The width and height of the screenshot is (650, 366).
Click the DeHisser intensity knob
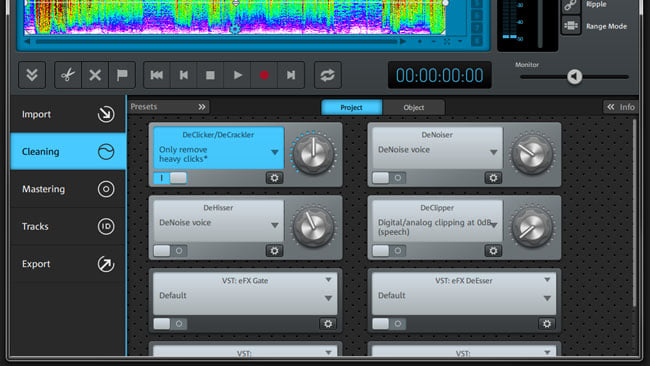[313, 227]
